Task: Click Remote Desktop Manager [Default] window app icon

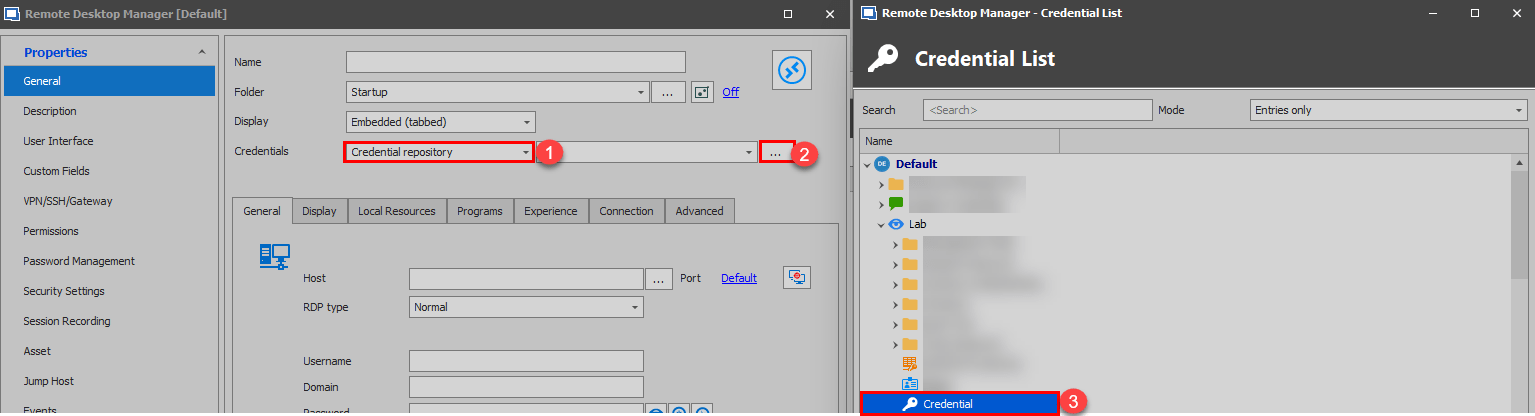Action: pyautogui.click(x=13, y=14)
